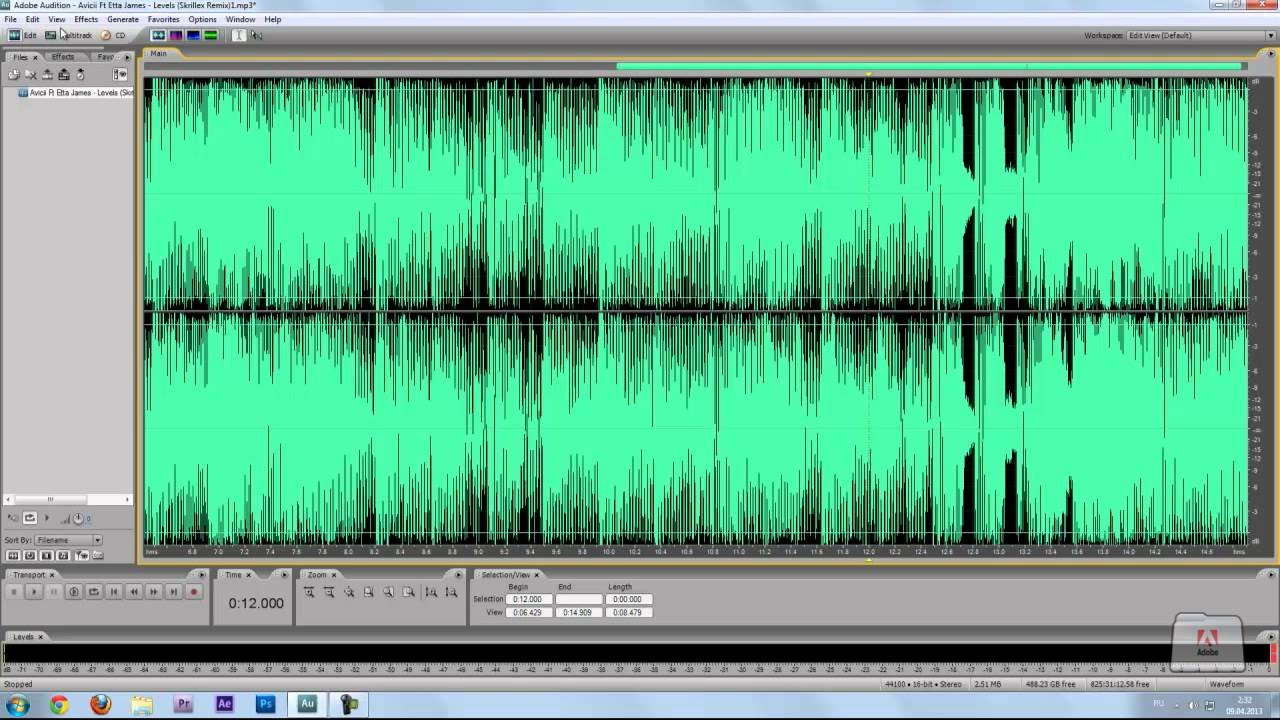This screenshot has height=720, width=1280.
Task: Select Waveform display icon in toolbar
Action: (x=158, y=35)
